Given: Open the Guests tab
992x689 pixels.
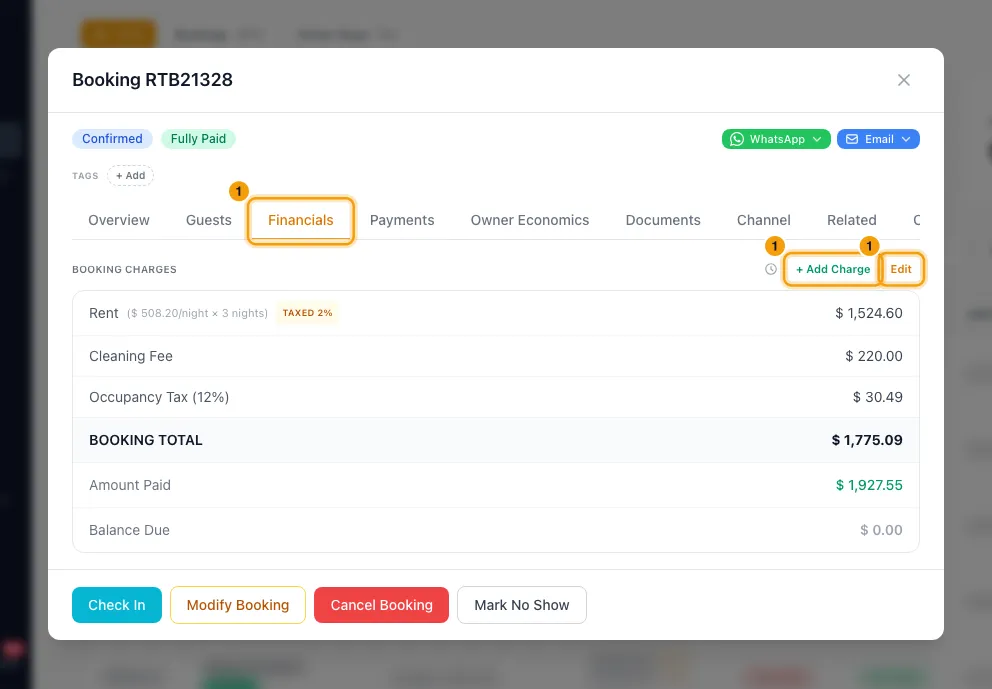Looking at the screenshot, I should tap(209, 220).
